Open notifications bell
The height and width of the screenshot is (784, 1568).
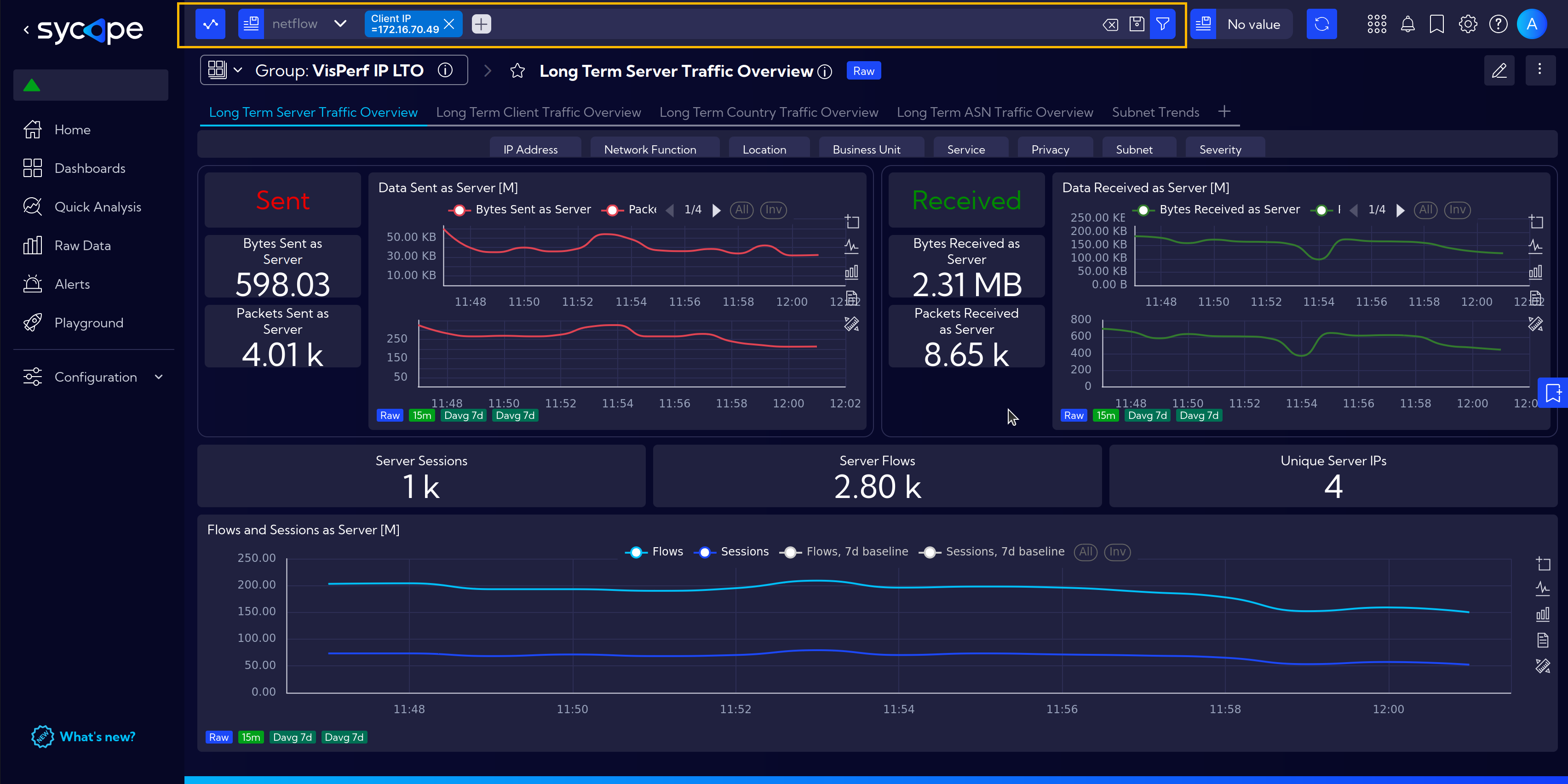[1408, 24]
